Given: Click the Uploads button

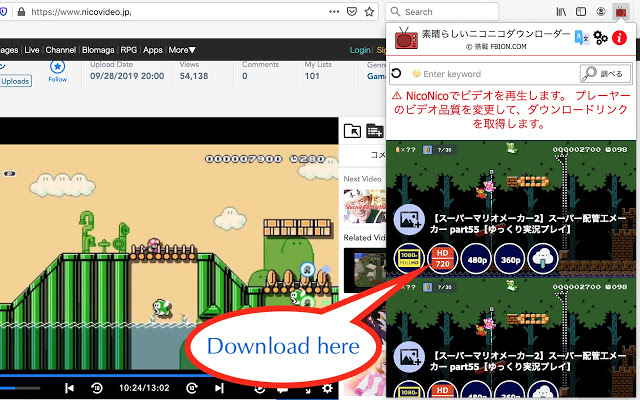Looking at the screenshot, I should tap(15, 81).
